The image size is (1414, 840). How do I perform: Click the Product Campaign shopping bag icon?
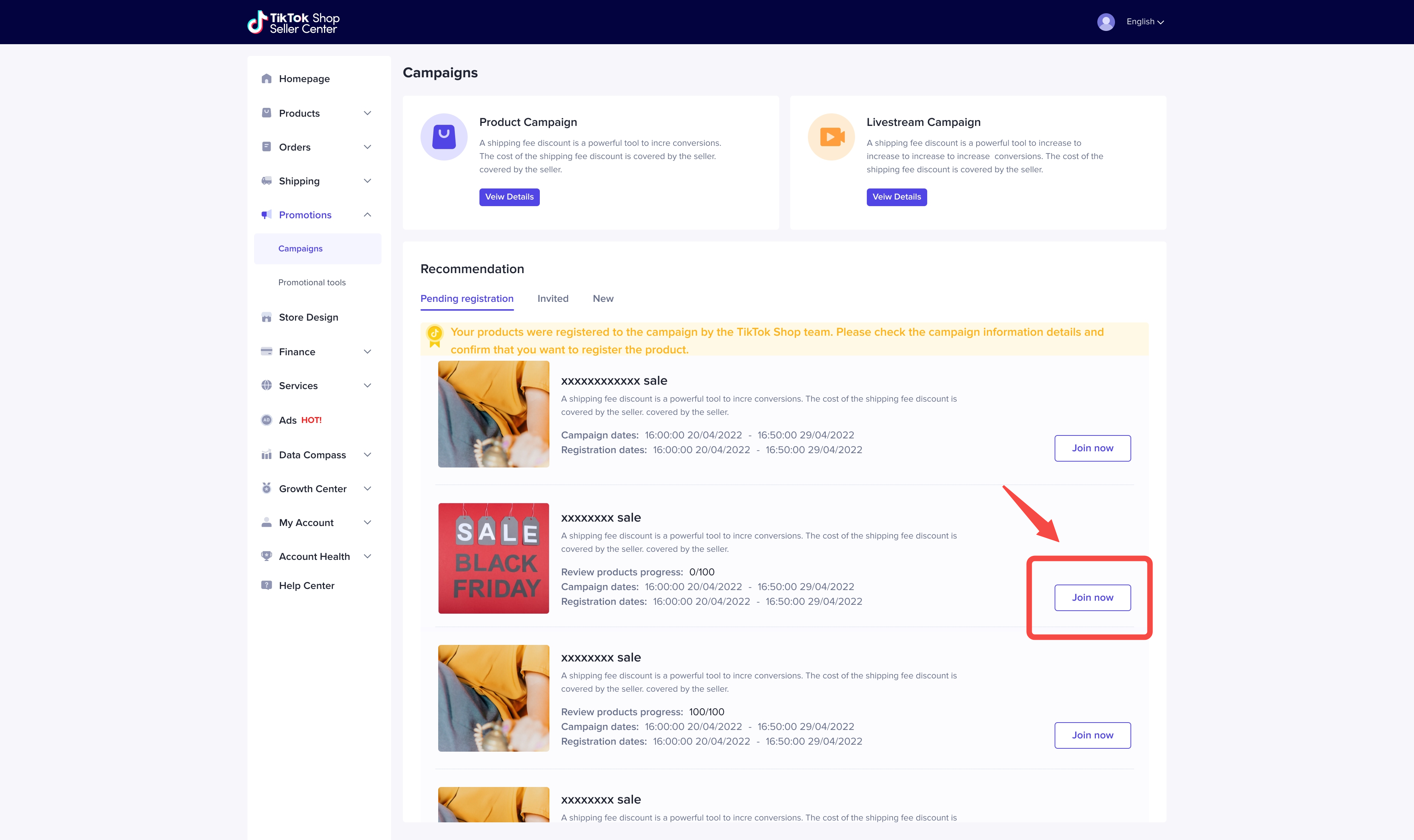point(444,137)
